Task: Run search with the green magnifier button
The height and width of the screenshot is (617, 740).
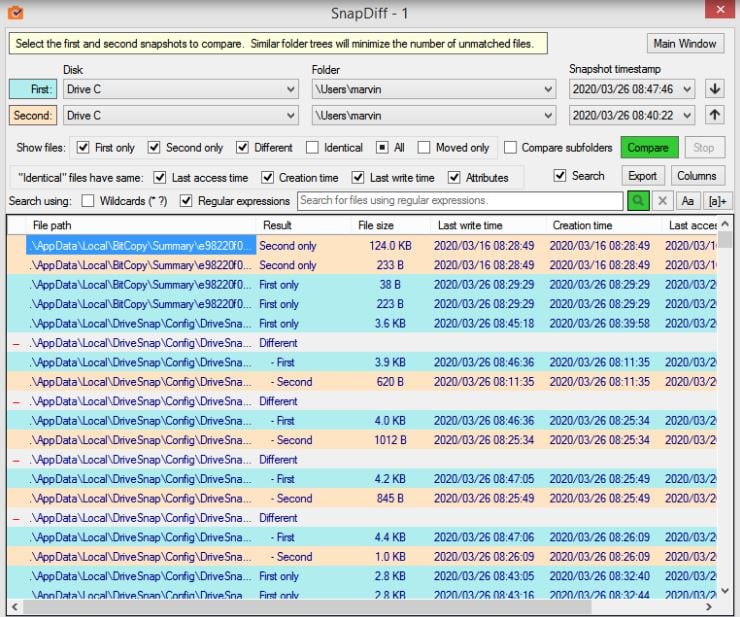Action: point(638,201)
